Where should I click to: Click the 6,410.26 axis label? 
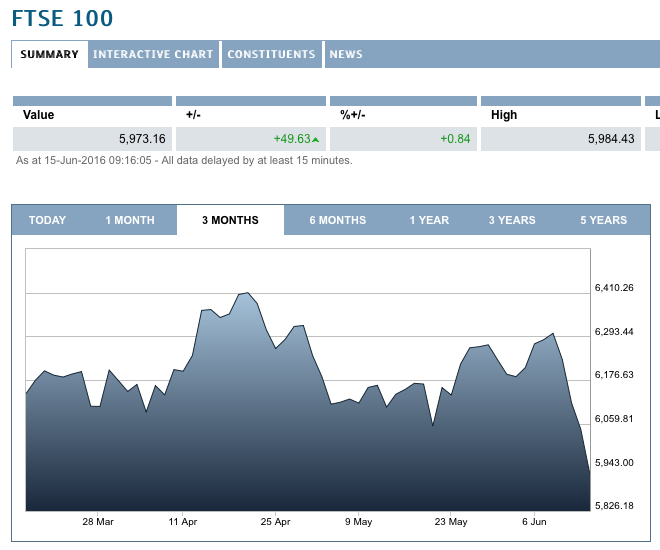click(614, 288)
